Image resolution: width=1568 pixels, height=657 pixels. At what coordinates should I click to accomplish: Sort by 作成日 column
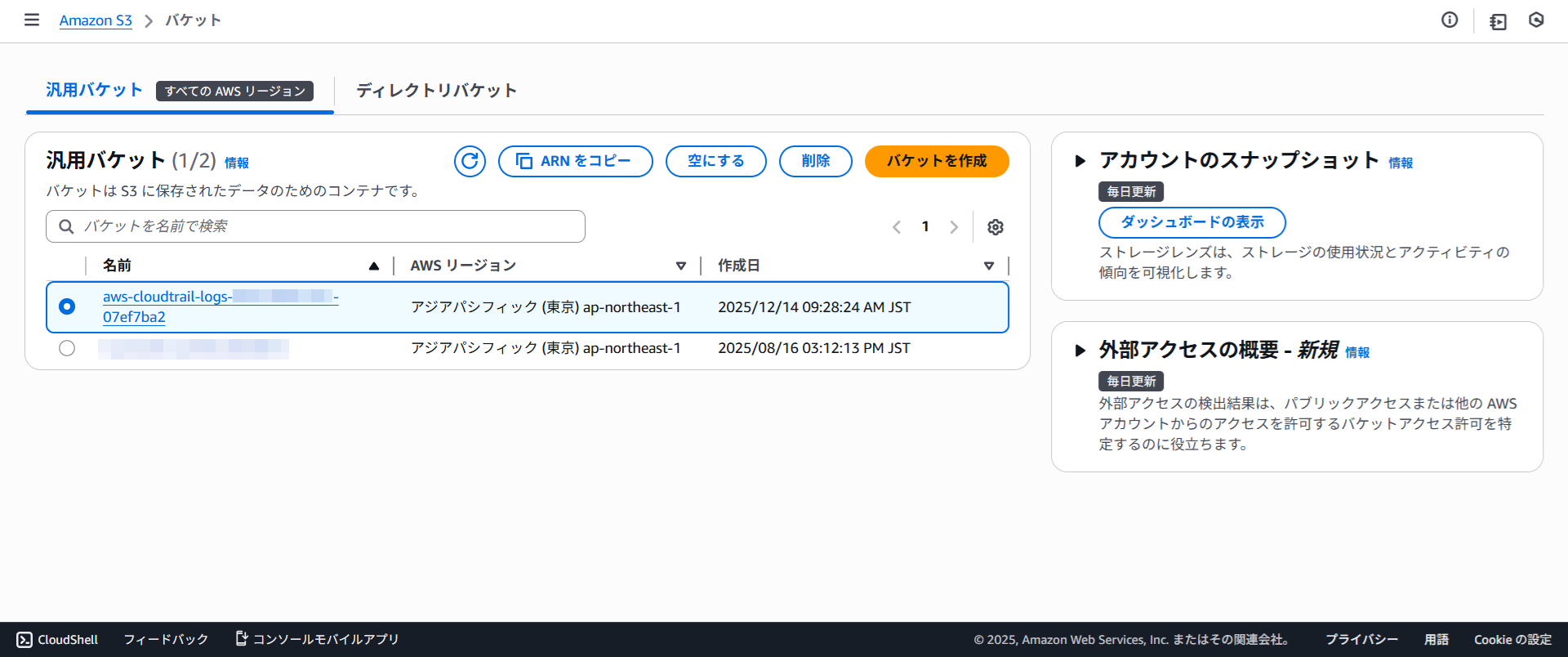(x=988, y=266)
